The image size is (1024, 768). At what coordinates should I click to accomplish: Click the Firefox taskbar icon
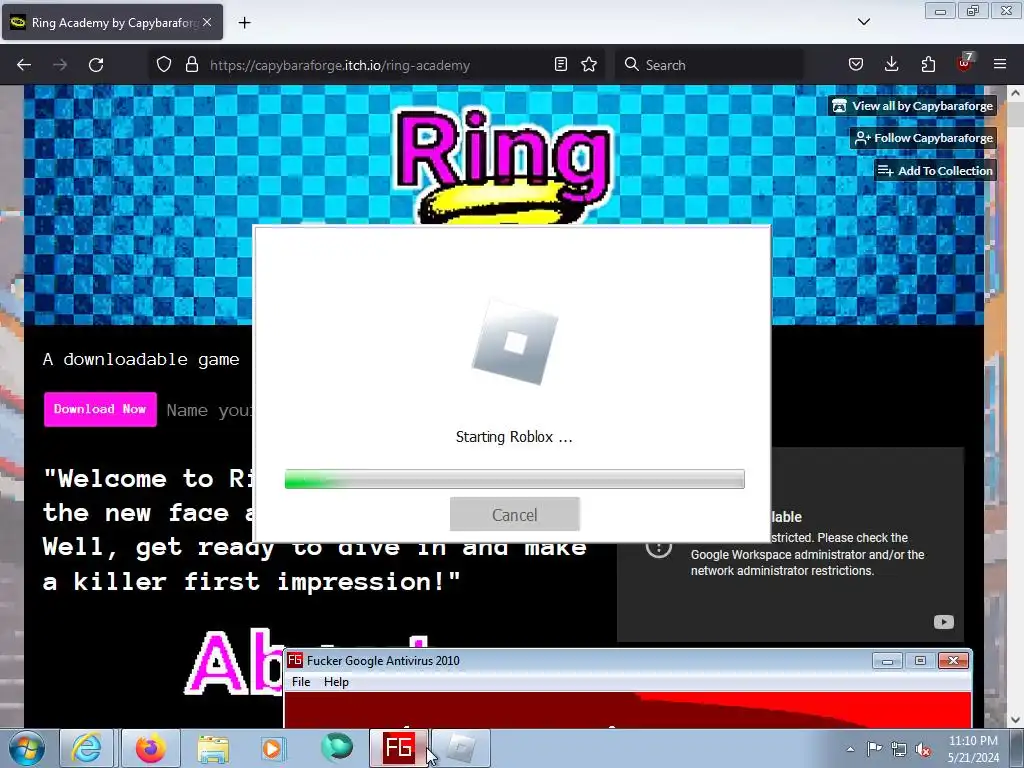tap(150, 748)
